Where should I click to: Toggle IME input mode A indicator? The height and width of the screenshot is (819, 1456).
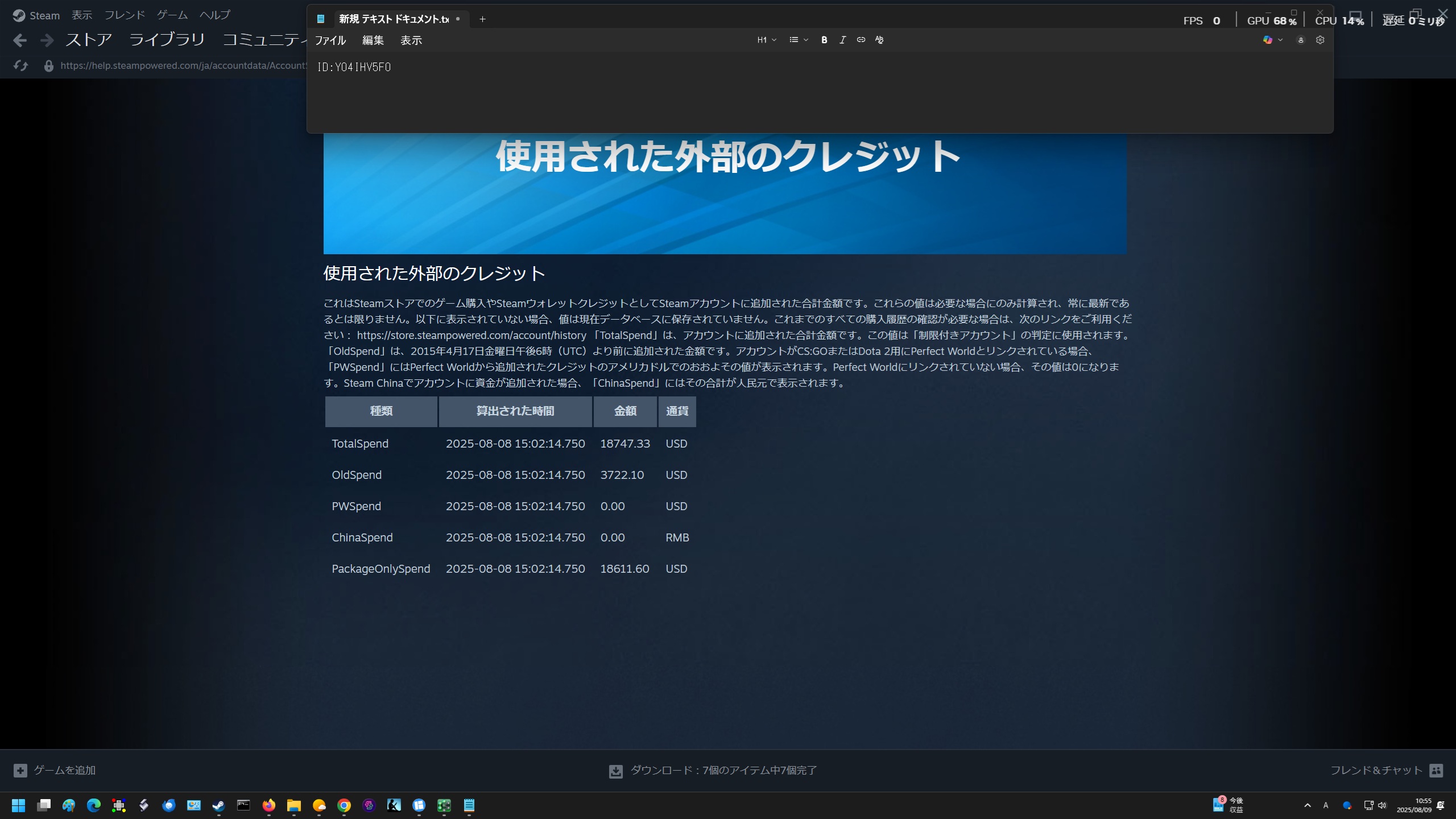coord(1326,805)
